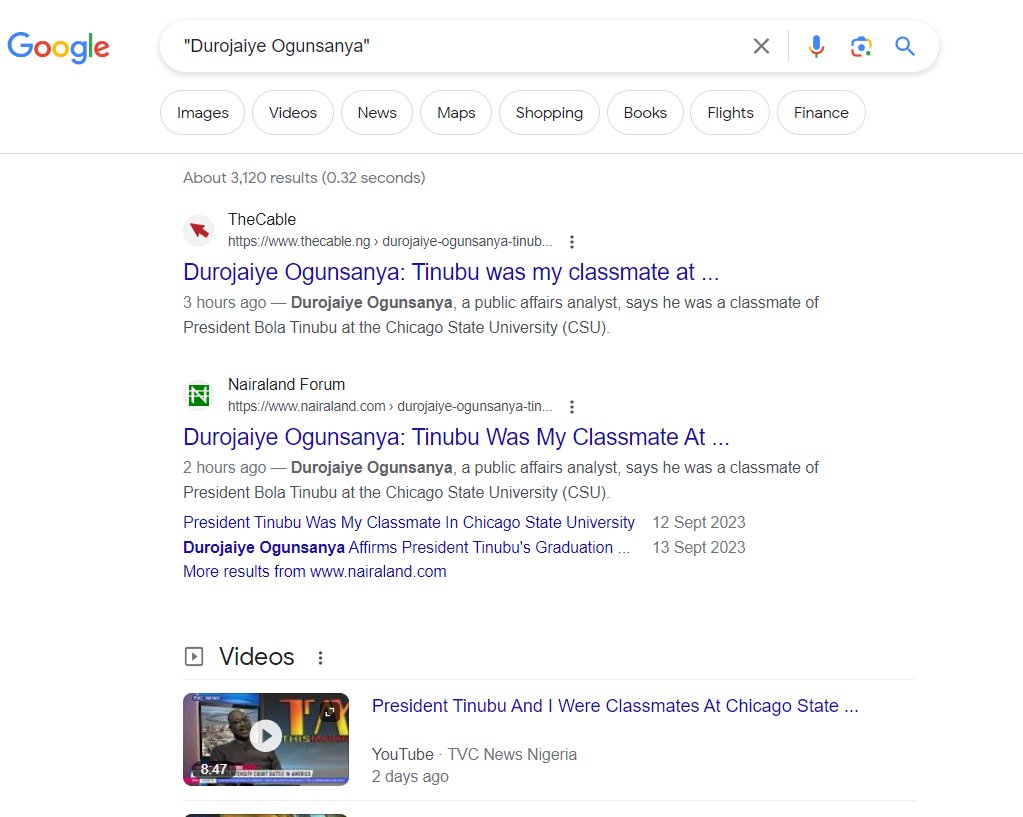Click Nairaland Forum site name
This screenshot has height=817, width=1023.
286,385
